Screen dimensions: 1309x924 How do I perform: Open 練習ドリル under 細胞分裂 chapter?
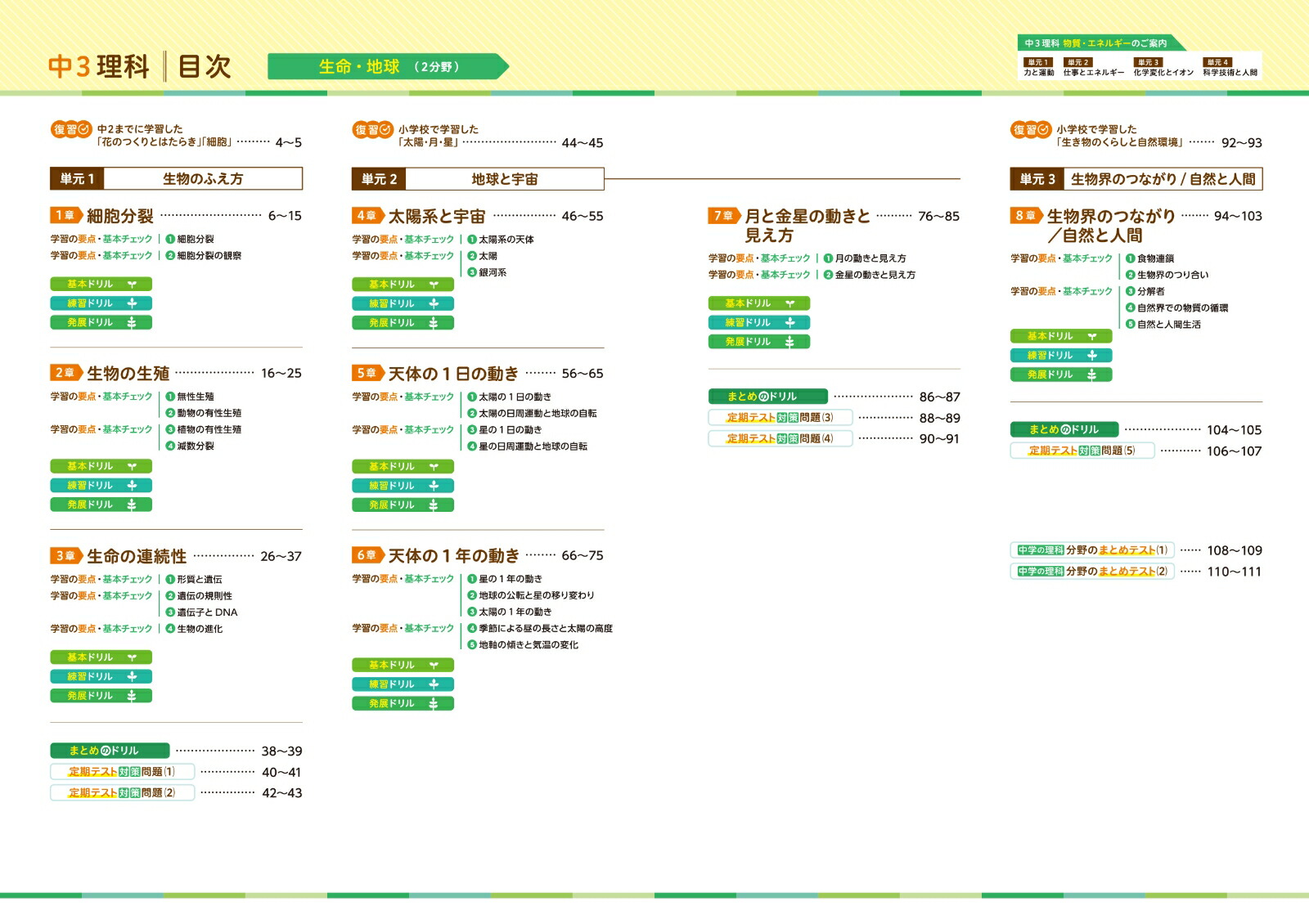pyautogui.click(x=101, y=303)
